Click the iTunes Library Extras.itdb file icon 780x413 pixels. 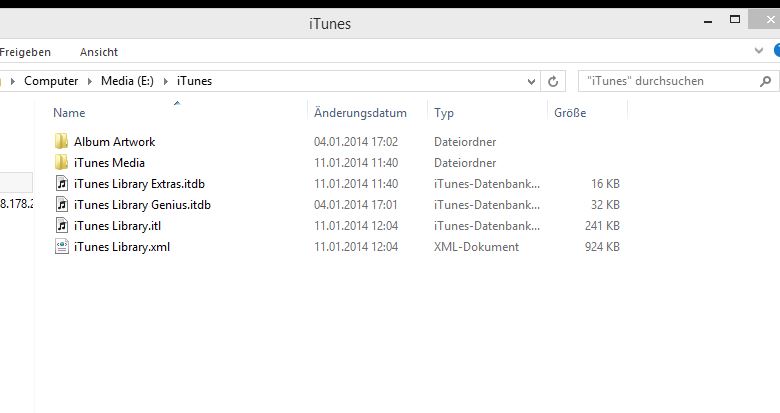pos(62,184)
